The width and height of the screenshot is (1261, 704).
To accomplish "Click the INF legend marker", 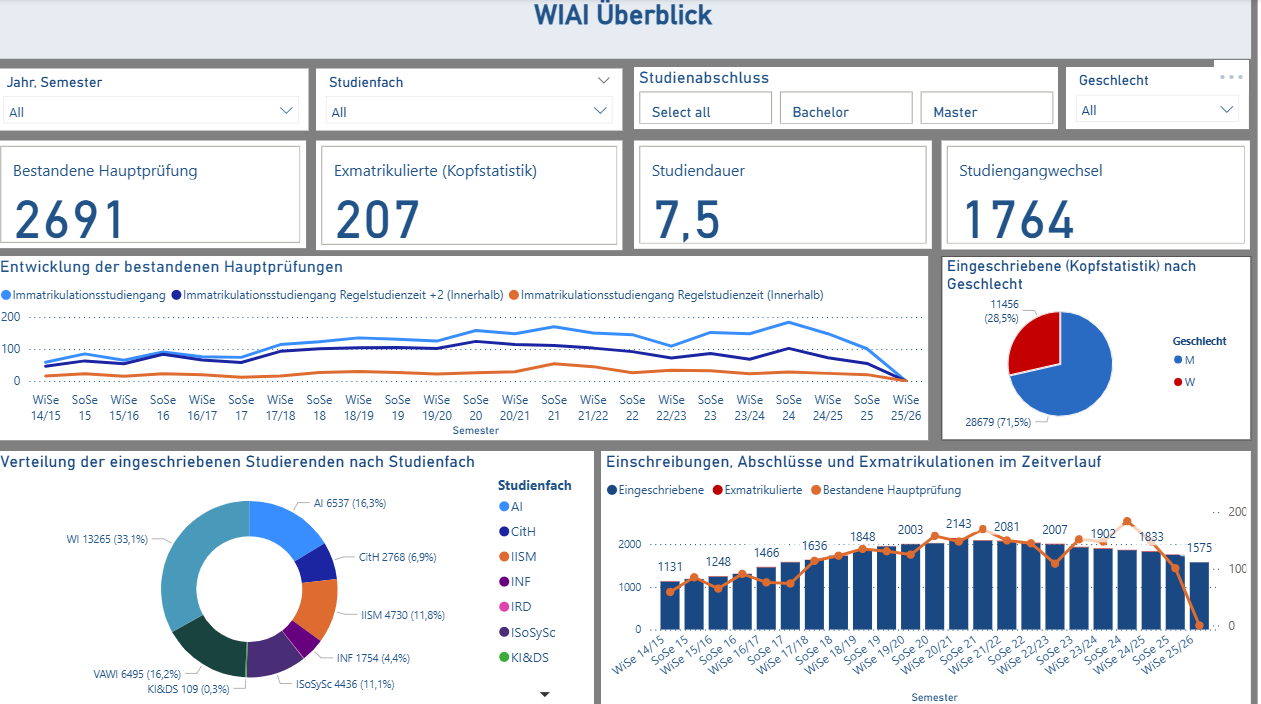I will pos(505,581).
